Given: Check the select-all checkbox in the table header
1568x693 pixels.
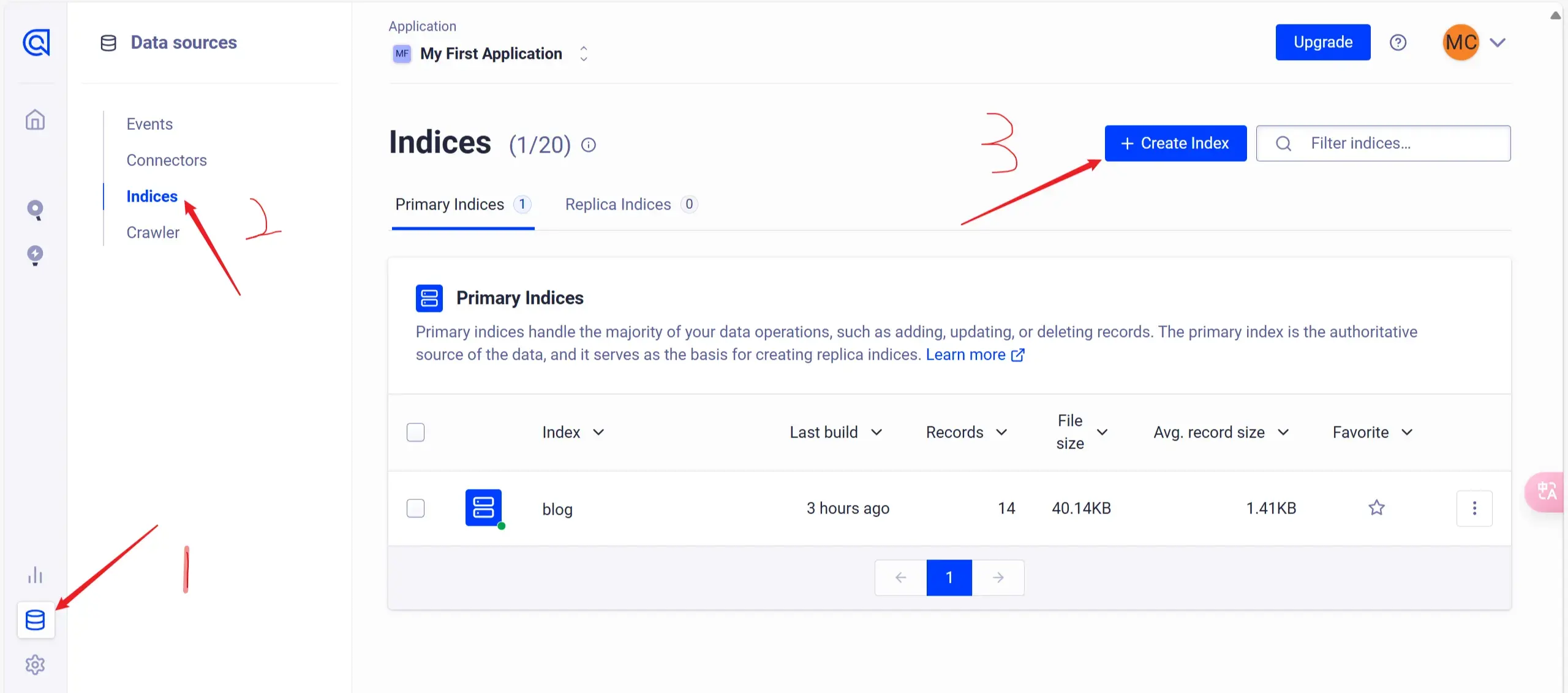Looking at the screenshot, I should 416,432.
